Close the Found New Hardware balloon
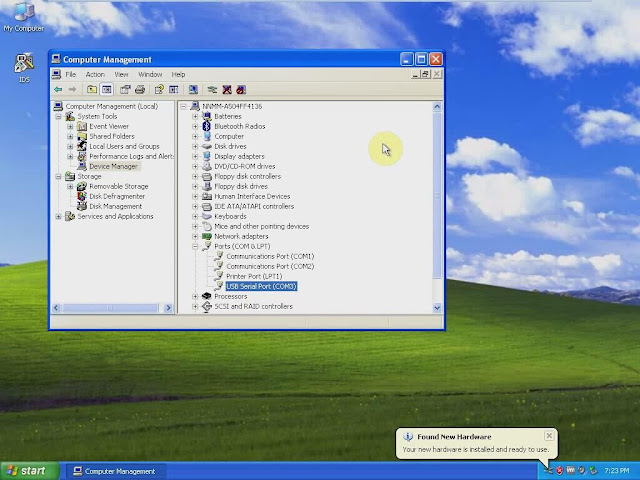The width and height of the screenshot is (640, 480). 549,436
